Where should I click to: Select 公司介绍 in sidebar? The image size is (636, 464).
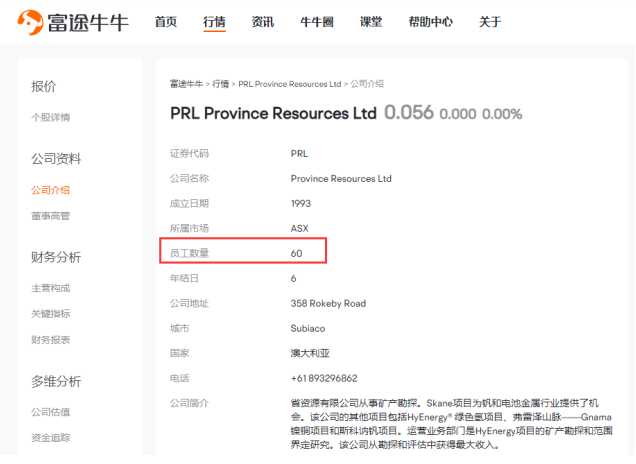point(51,190)
